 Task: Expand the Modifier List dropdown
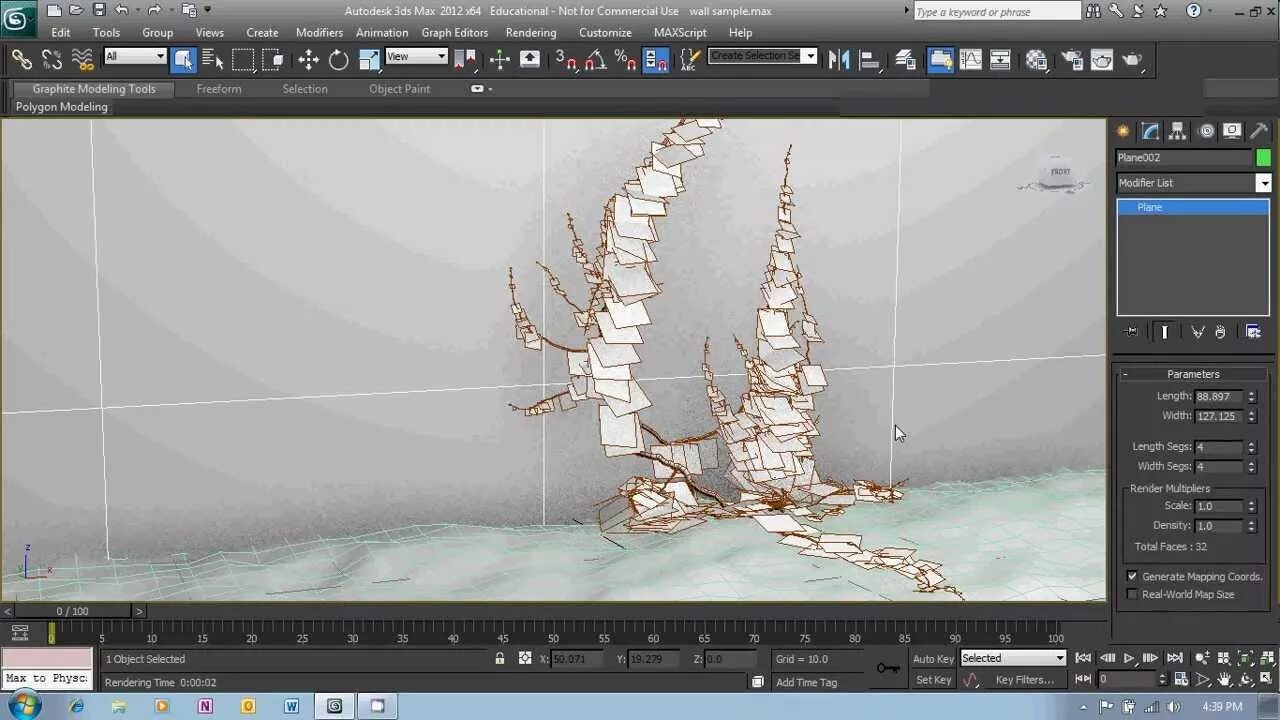pyautogui.click(x=1263, y=183)
